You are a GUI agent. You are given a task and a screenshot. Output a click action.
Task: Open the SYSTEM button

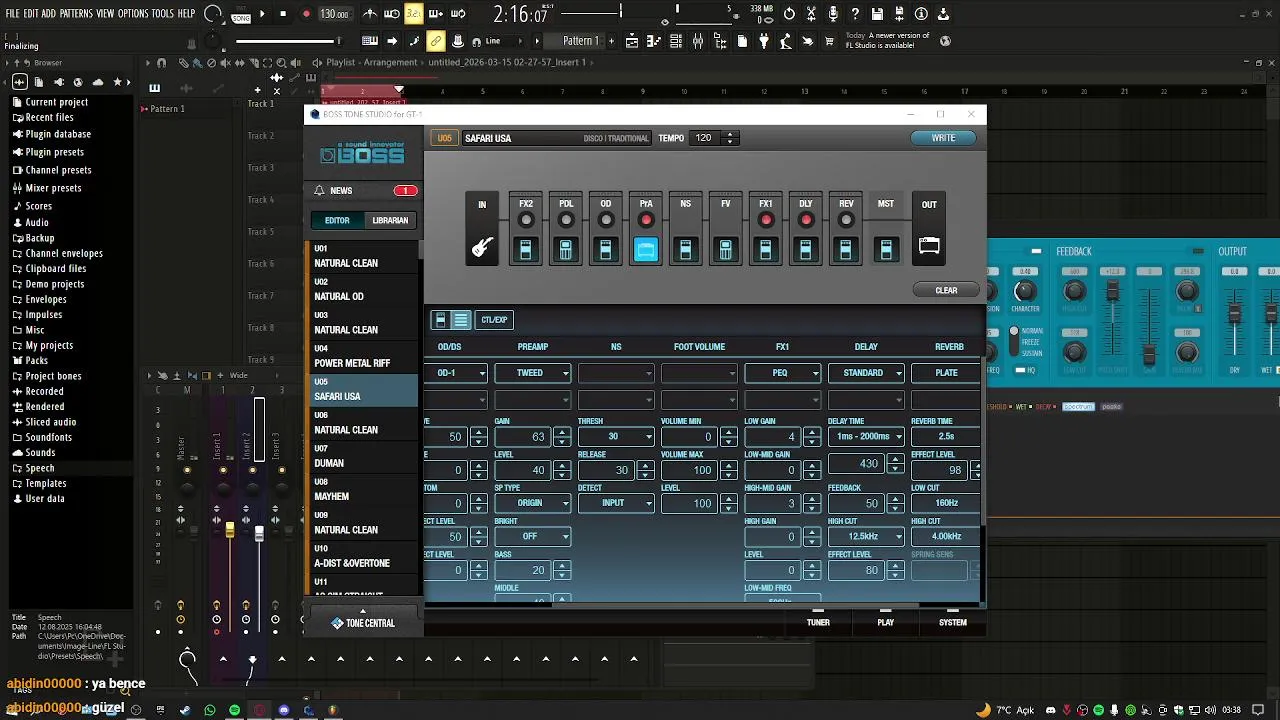[x=952, y=622]
